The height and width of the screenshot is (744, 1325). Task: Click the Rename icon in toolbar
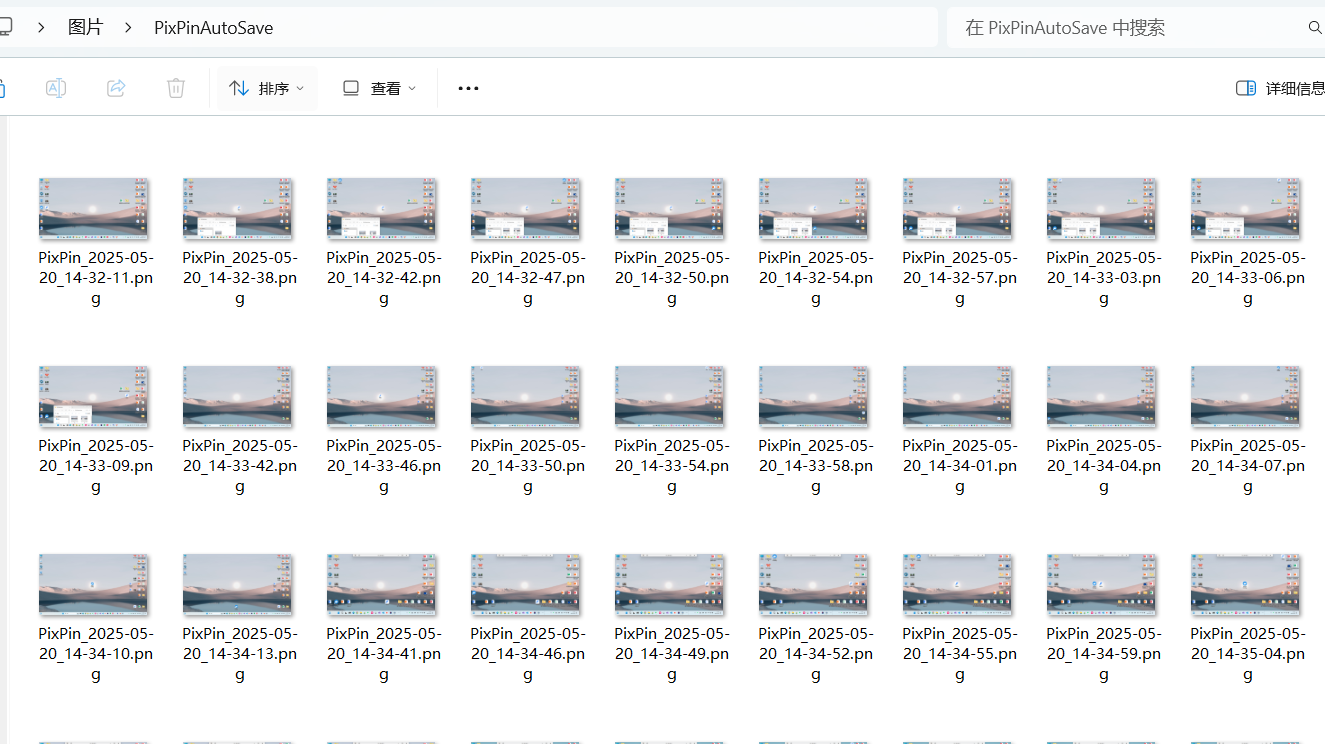coord(56,88)
